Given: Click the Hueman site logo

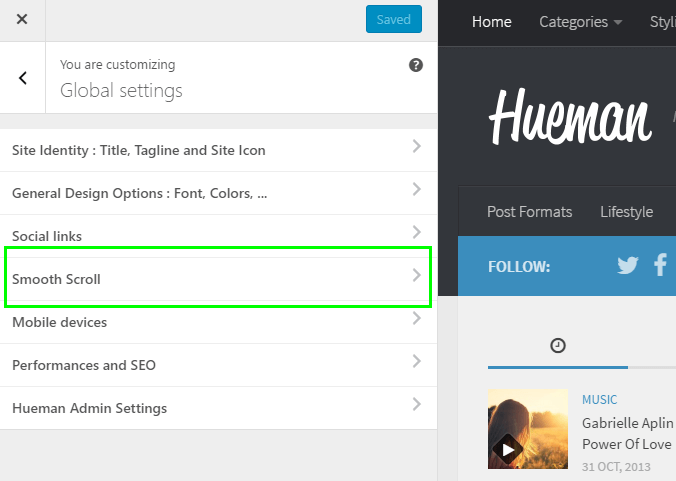Looking at the screenshot, I should tap(570, 117).
